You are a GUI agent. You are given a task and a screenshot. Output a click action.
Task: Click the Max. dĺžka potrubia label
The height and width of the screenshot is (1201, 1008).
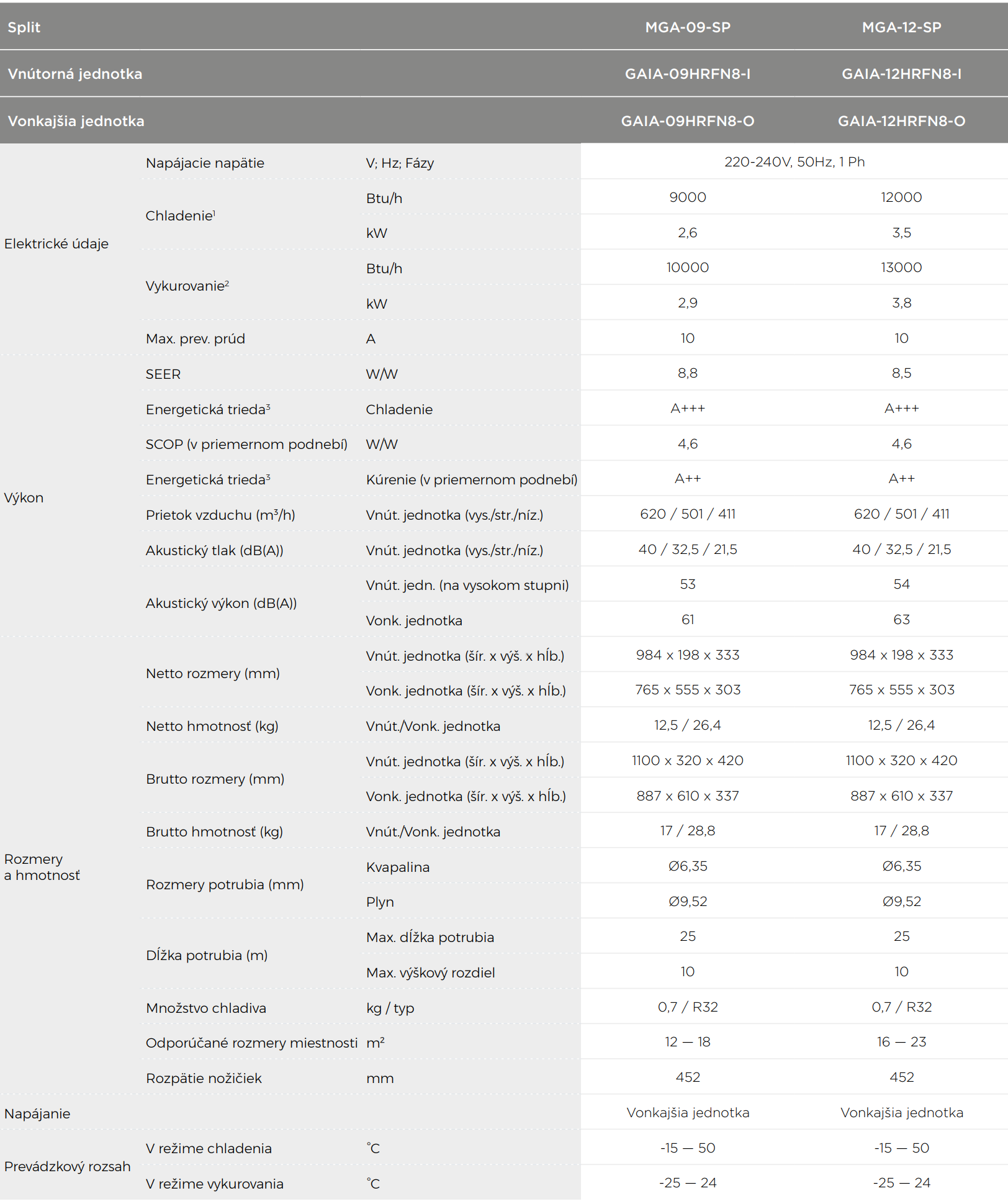click(x=430, y=937)
